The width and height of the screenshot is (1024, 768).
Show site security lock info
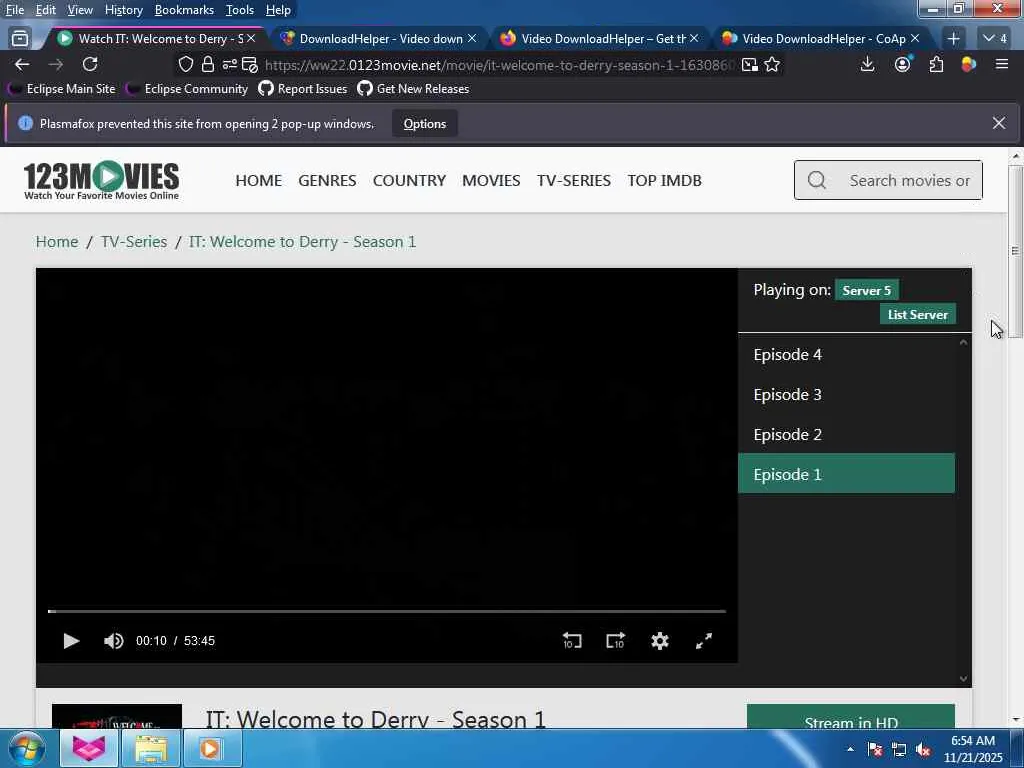coord(208,65)
